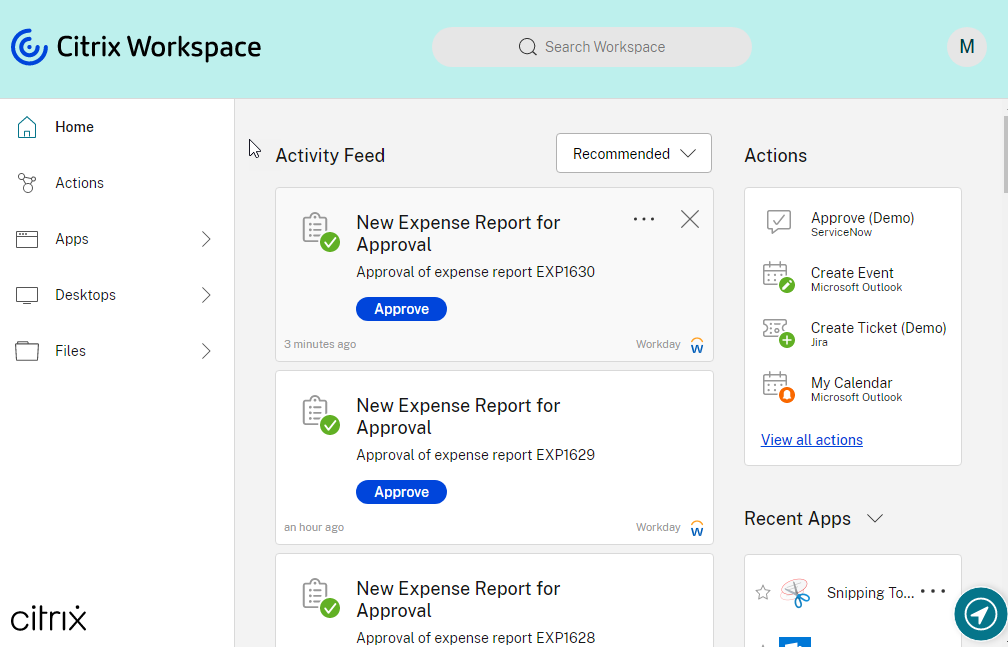Screen dimensions: 1008x647
Task: Collapse the Recent Apps section
Action: click(x=875, y=518)
